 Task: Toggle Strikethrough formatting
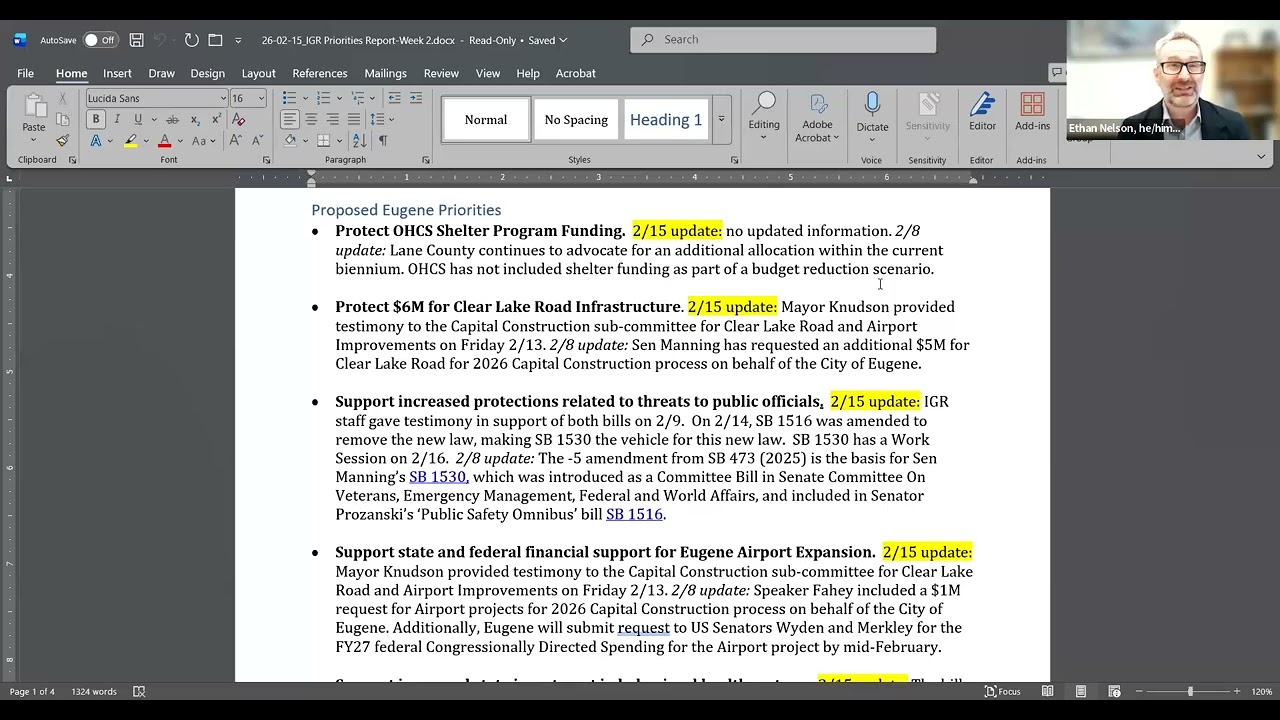[x=170, y=119]
